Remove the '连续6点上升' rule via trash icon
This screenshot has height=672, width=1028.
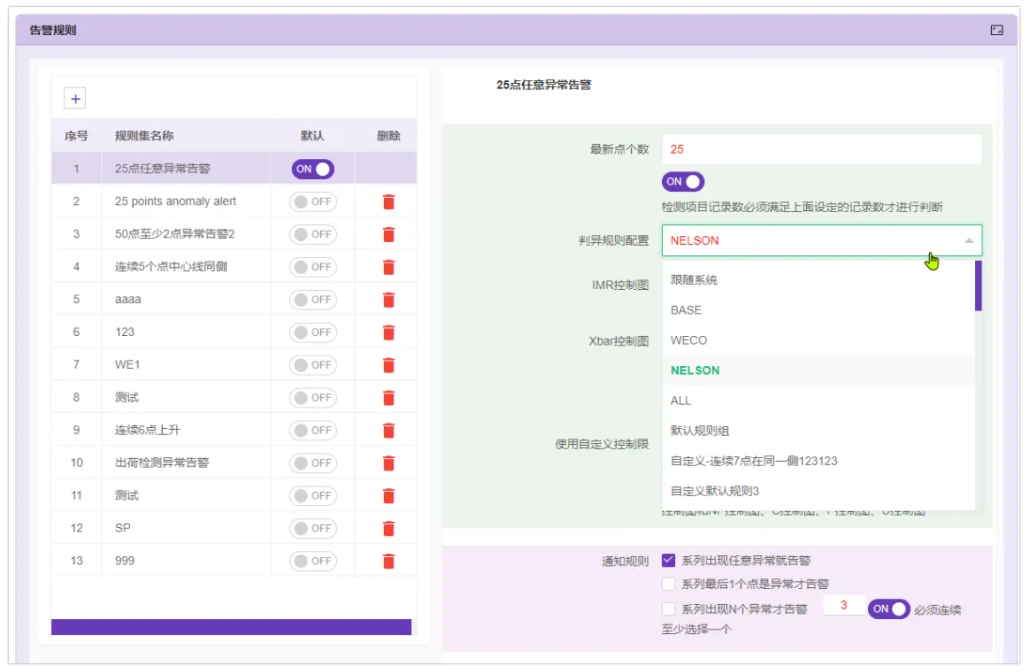389,430
